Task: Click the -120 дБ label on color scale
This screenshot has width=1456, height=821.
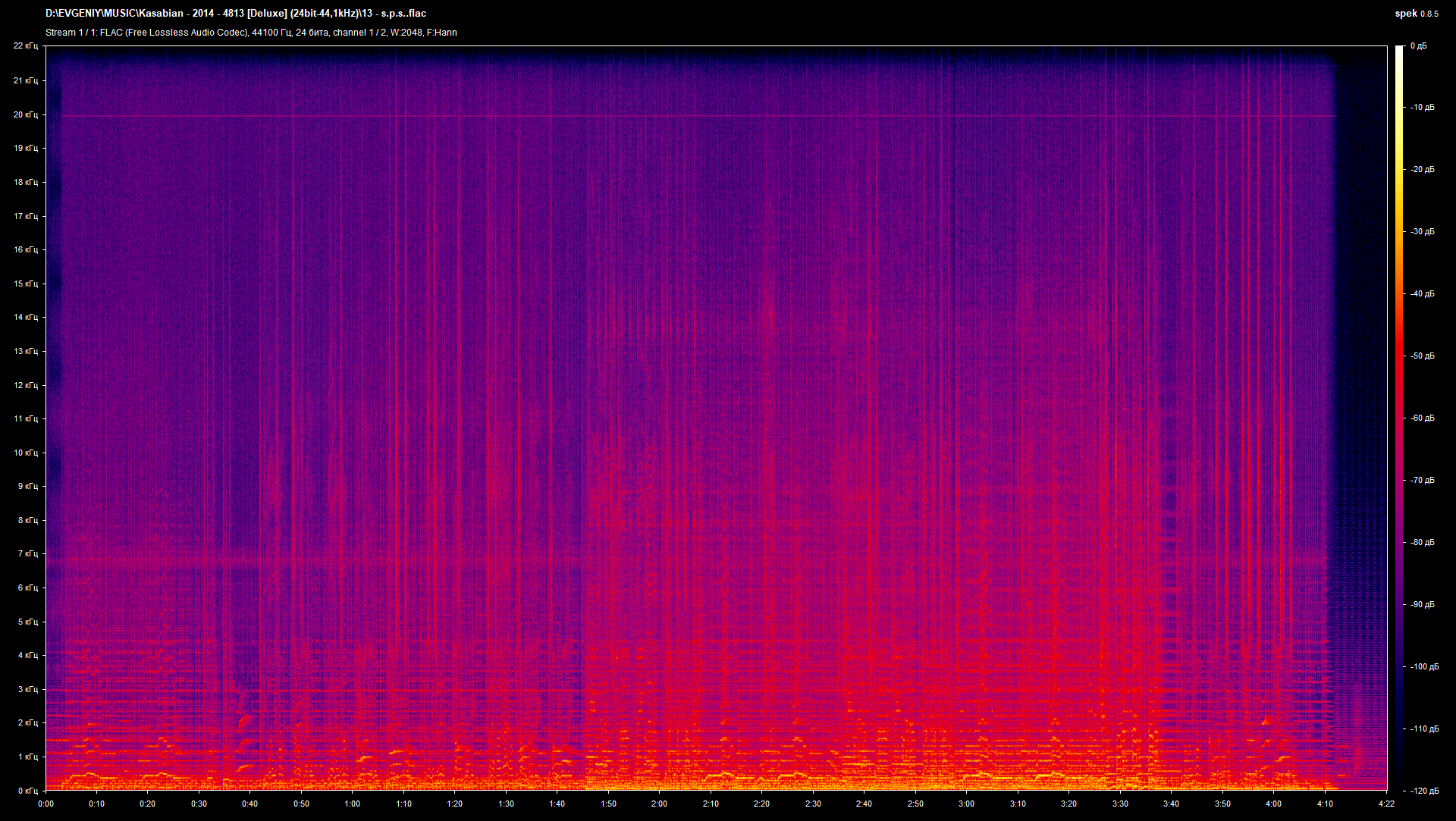Action: [x=1423, y=791]
